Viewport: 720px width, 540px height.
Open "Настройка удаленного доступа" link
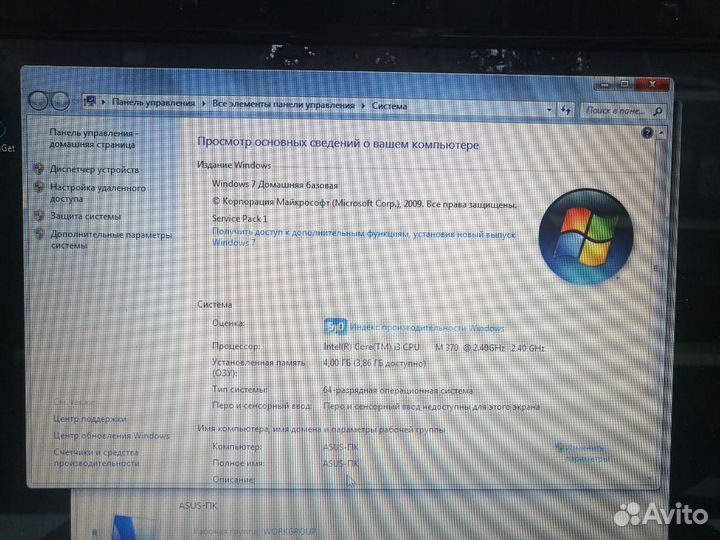coord(97,193)
